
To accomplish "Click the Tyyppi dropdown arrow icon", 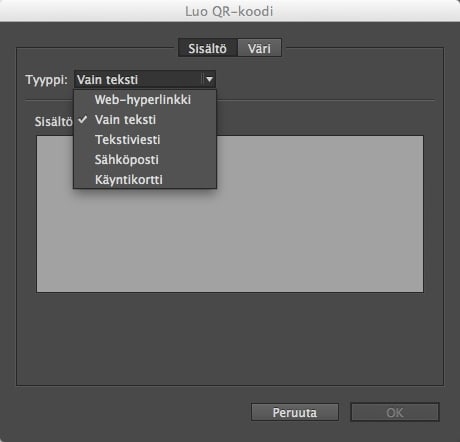I will (209, 79).
